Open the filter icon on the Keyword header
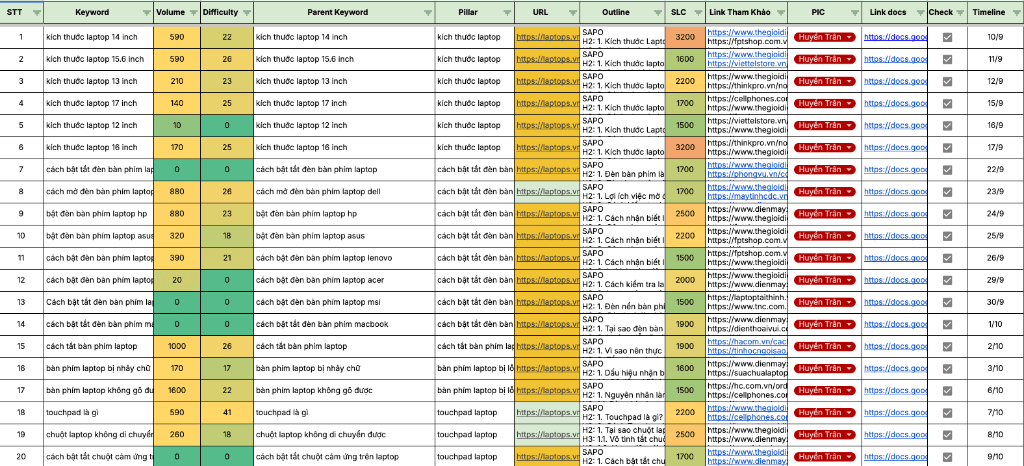This screenshot has height=466, width=1024. pos(147,12)
